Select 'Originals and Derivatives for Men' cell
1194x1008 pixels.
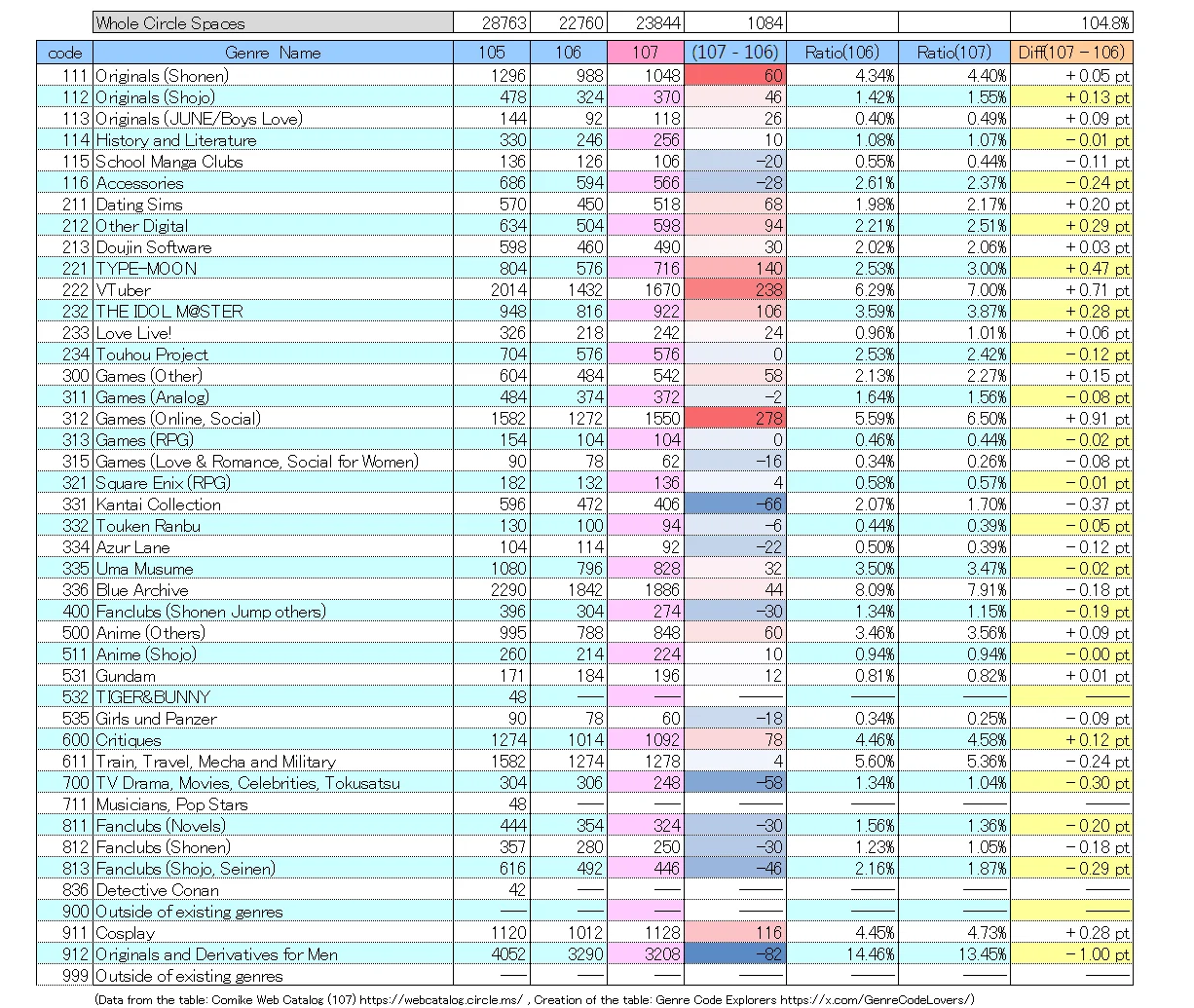click(273, 954)
